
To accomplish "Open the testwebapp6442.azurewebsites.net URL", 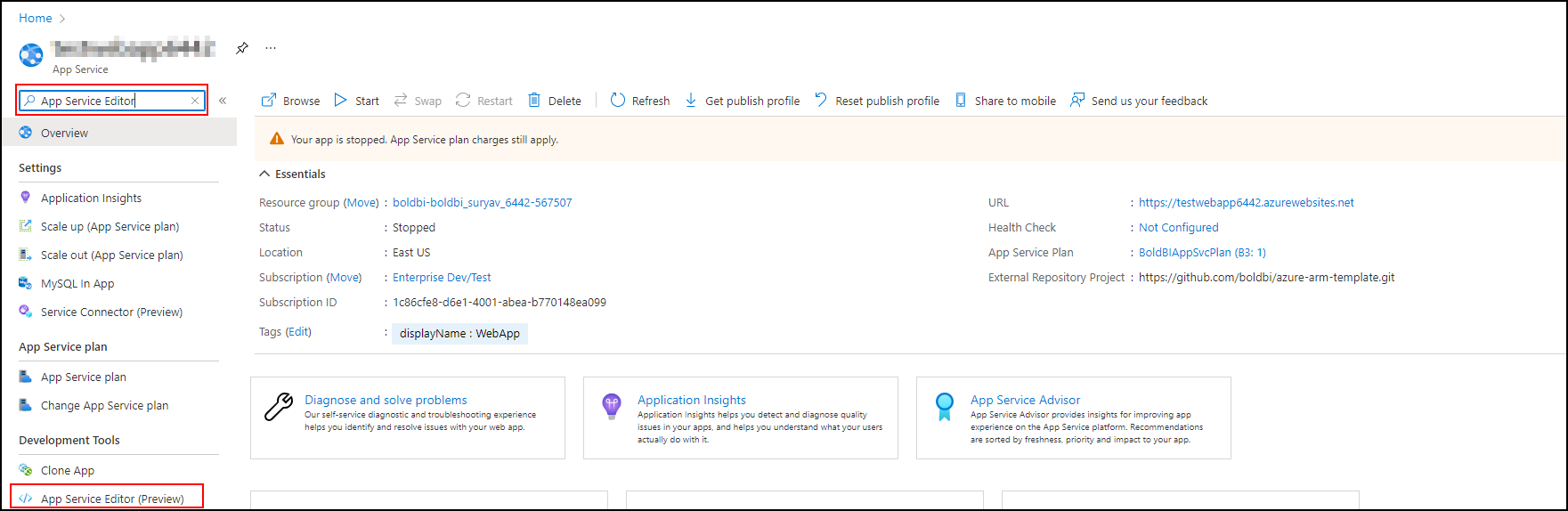I will coord(1247,202).
